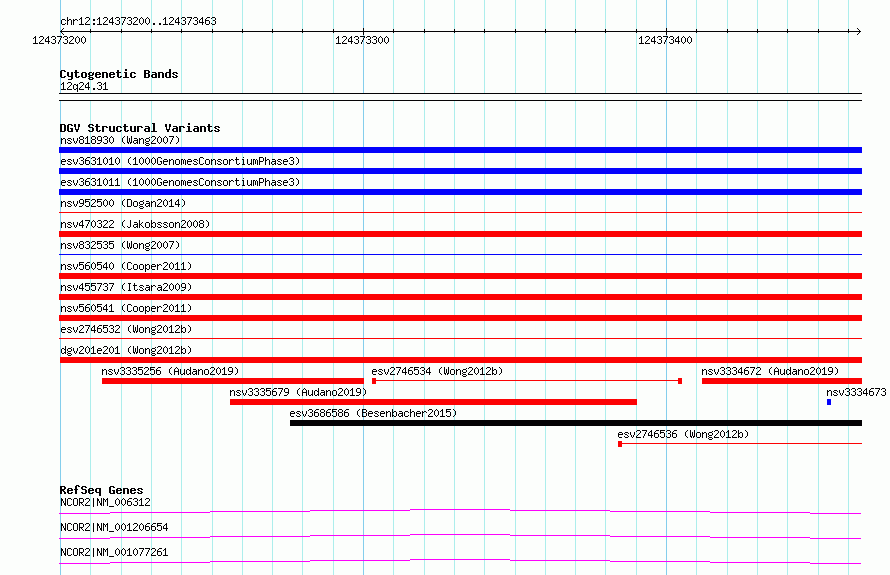
Task: Select the Cytogenetic Bands track title
Action: [119, 74]
